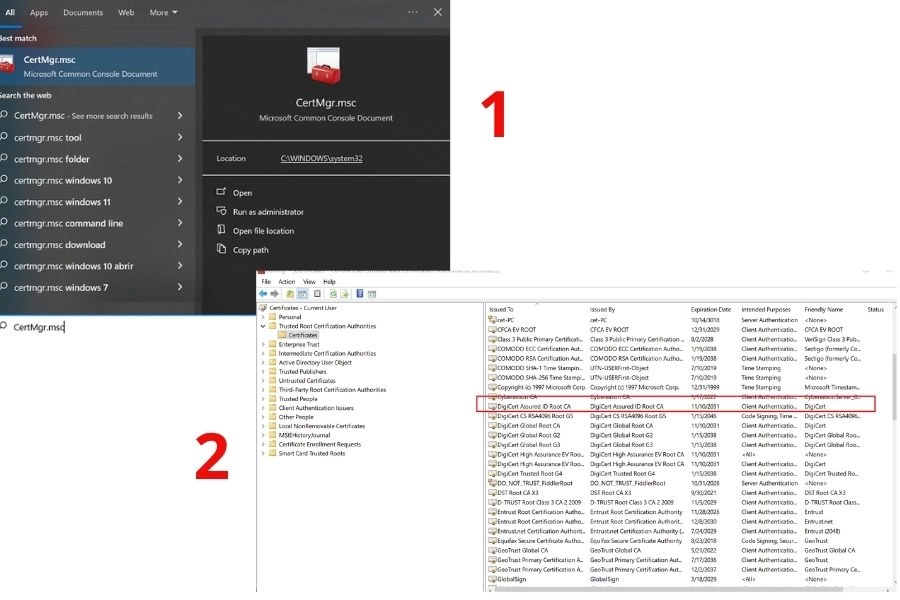900x600 pixels.
Task: Select Third-Party Root Certification Authorities
Action: click(x=332, y=390)
